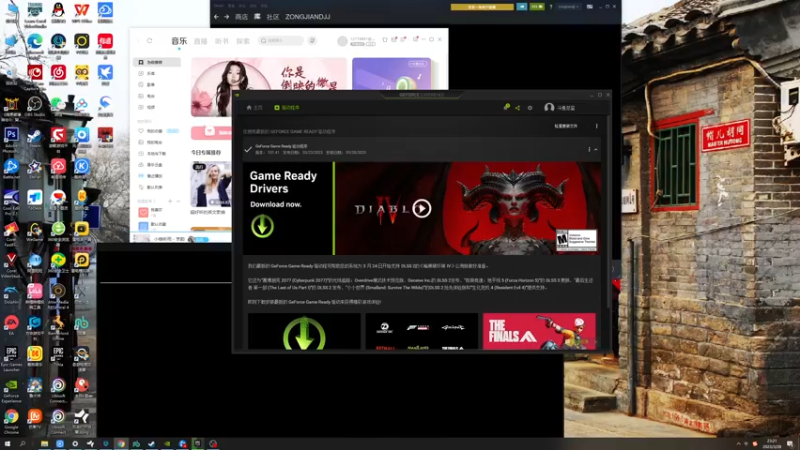This screenshot has height=450, width=800.
Task: Open the three-dot menu beside check for updates
Action: 596,126
